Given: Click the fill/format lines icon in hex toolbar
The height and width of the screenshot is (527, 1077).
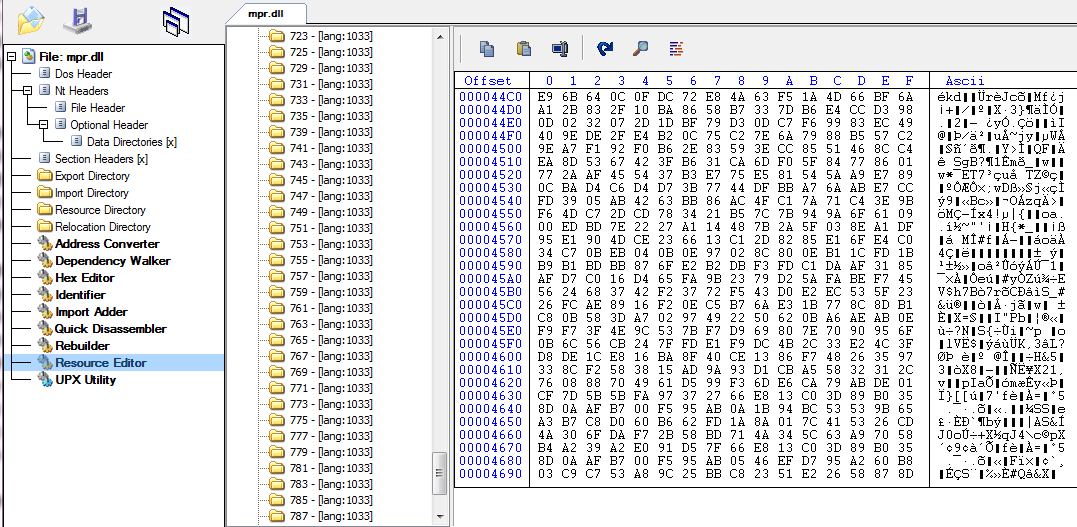Looking at the screenshot, I should tap(676, 48).
